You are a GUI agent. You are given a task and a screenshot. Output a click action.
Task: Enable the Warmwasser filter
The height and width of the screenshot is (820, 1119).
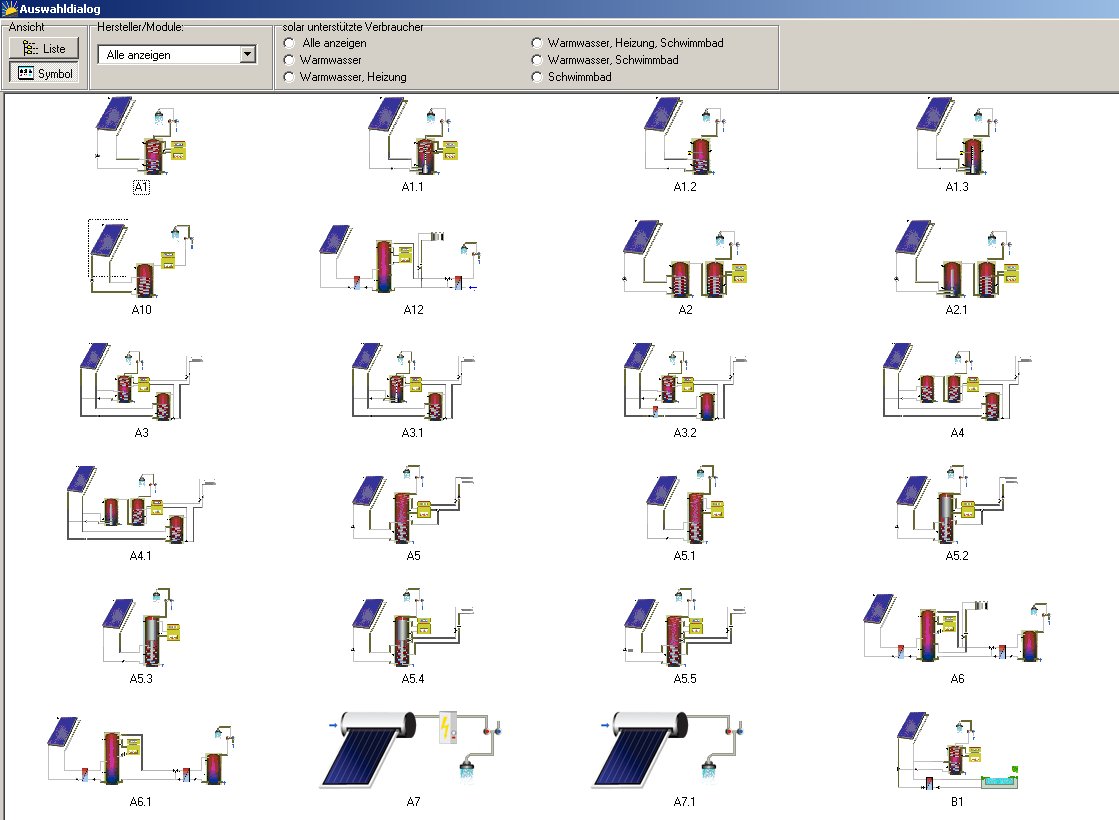289,59
